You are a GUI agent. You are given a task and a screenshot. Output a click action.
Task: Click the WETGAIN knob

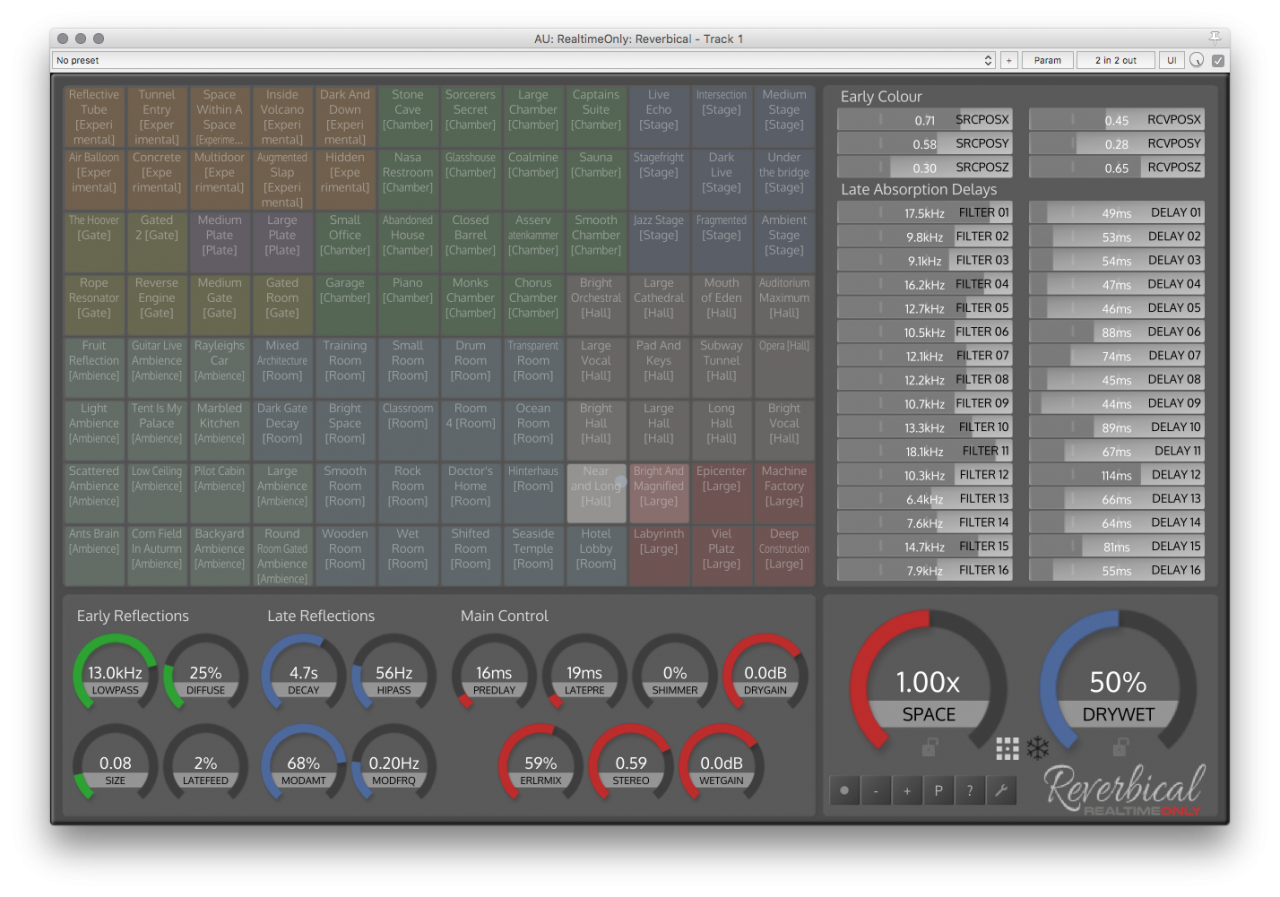click(721, 765)
